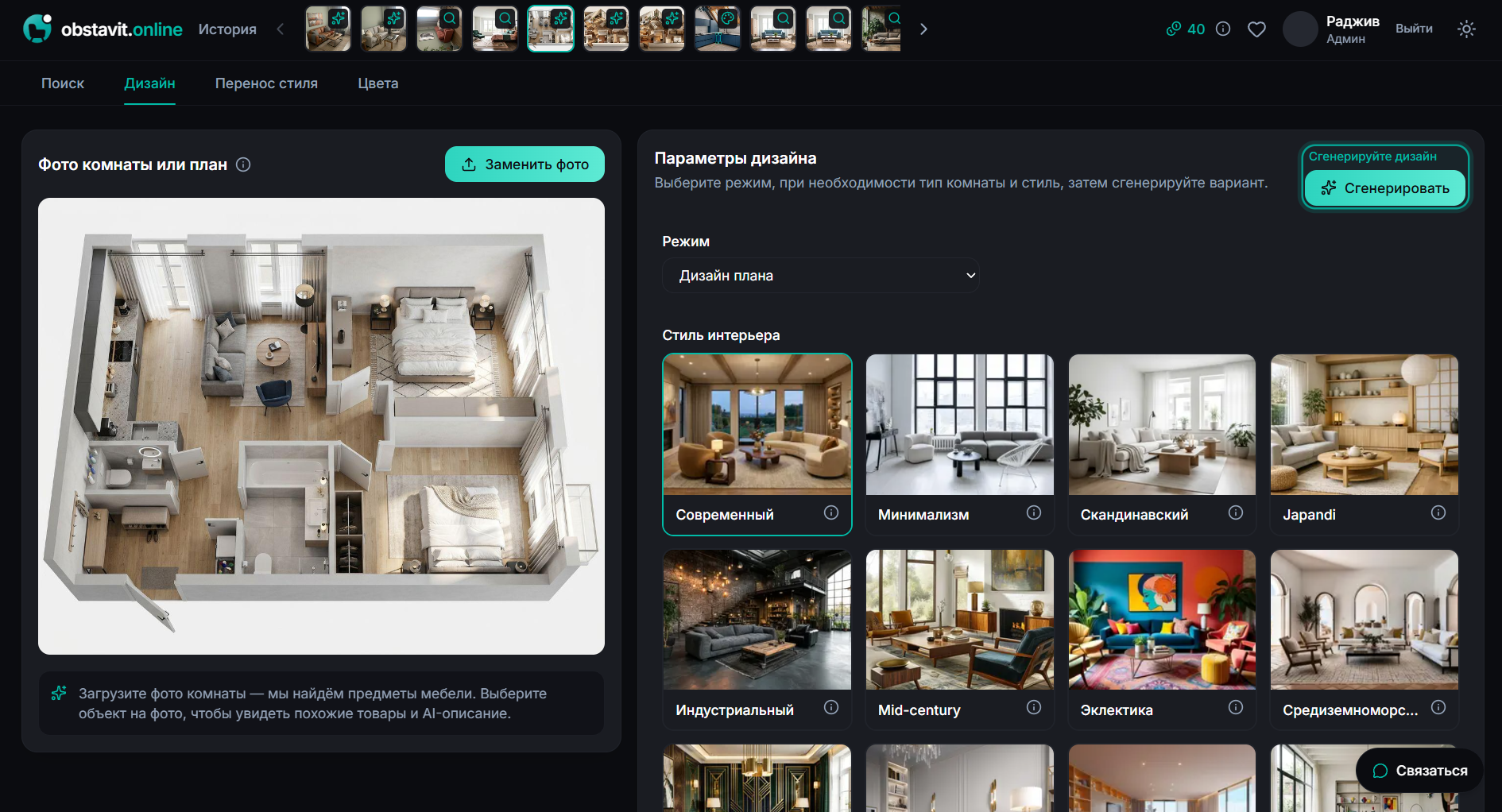The width and height of the screenshot is (1502, 812).
Task: Open the highlighted fifth history thumbnail
Action: click(551, 29)
